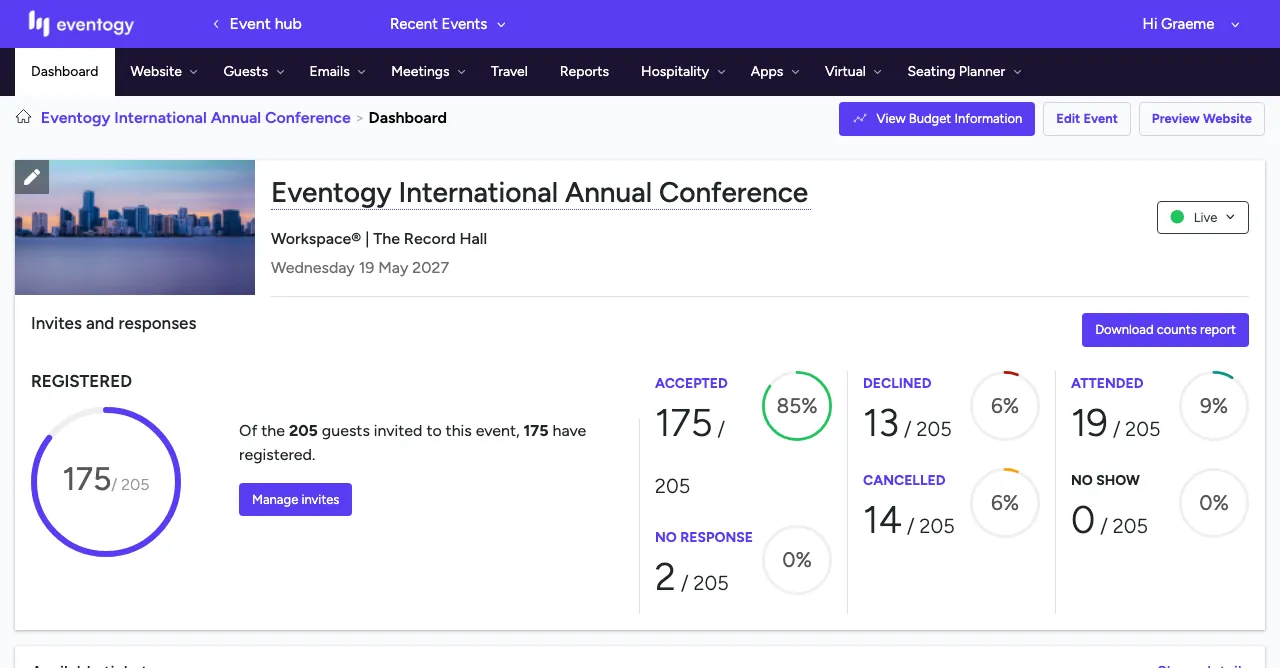The width and height of the screenshot is (1280, 668).
Task: Click the 0% no show ring
Action: click(x=1214, y=503)
